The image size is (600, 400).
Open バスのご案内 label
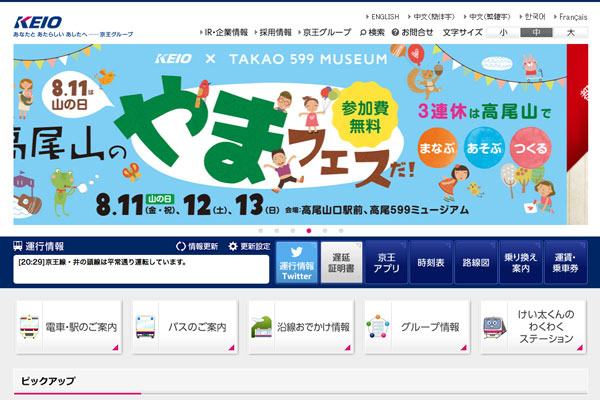[197, 327]
